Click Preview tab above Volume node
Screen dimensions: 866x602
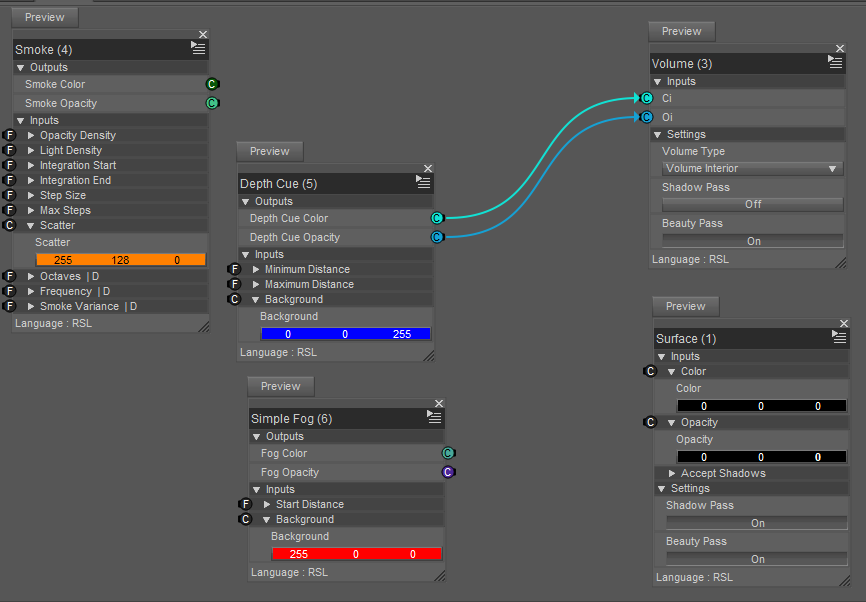682,31
